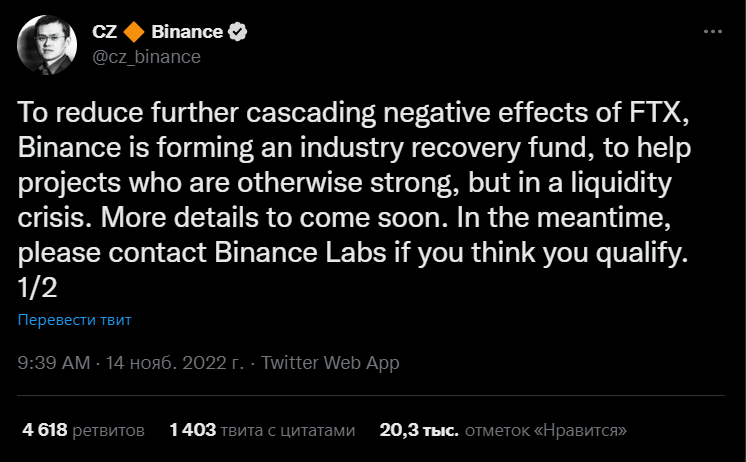Viewport: 746px width, 462px height.
Task: Open the three-dot more options menu
Action: tap(714, 31)
